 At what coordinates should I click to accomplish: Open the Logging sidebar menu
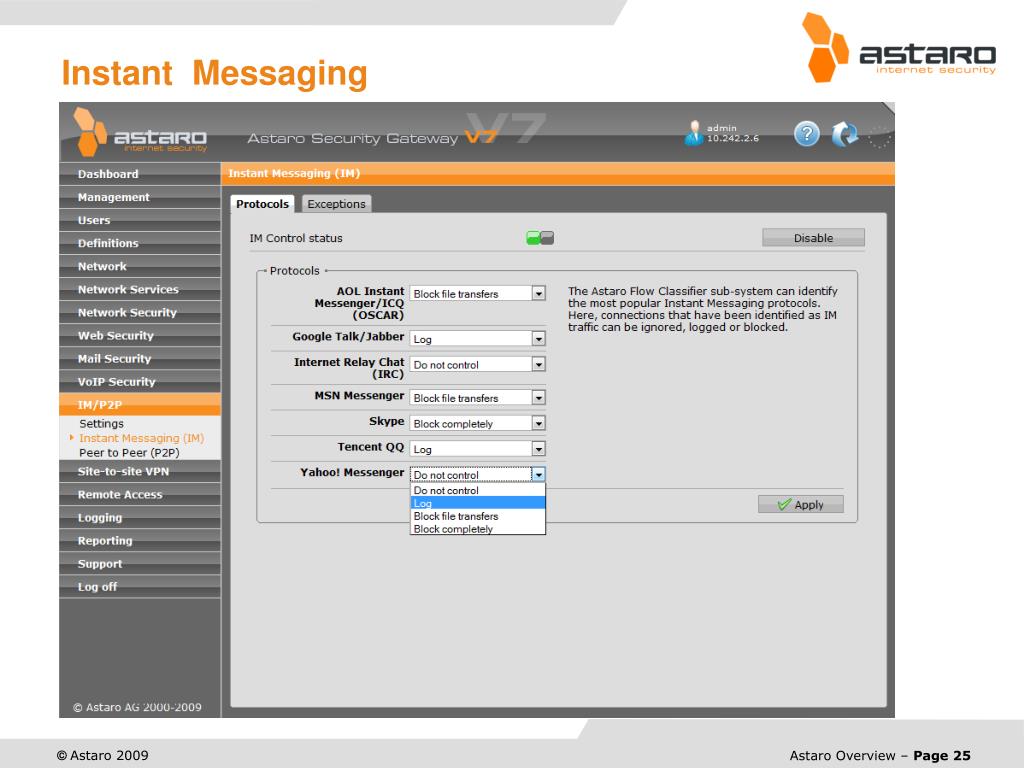pos(140,517)
